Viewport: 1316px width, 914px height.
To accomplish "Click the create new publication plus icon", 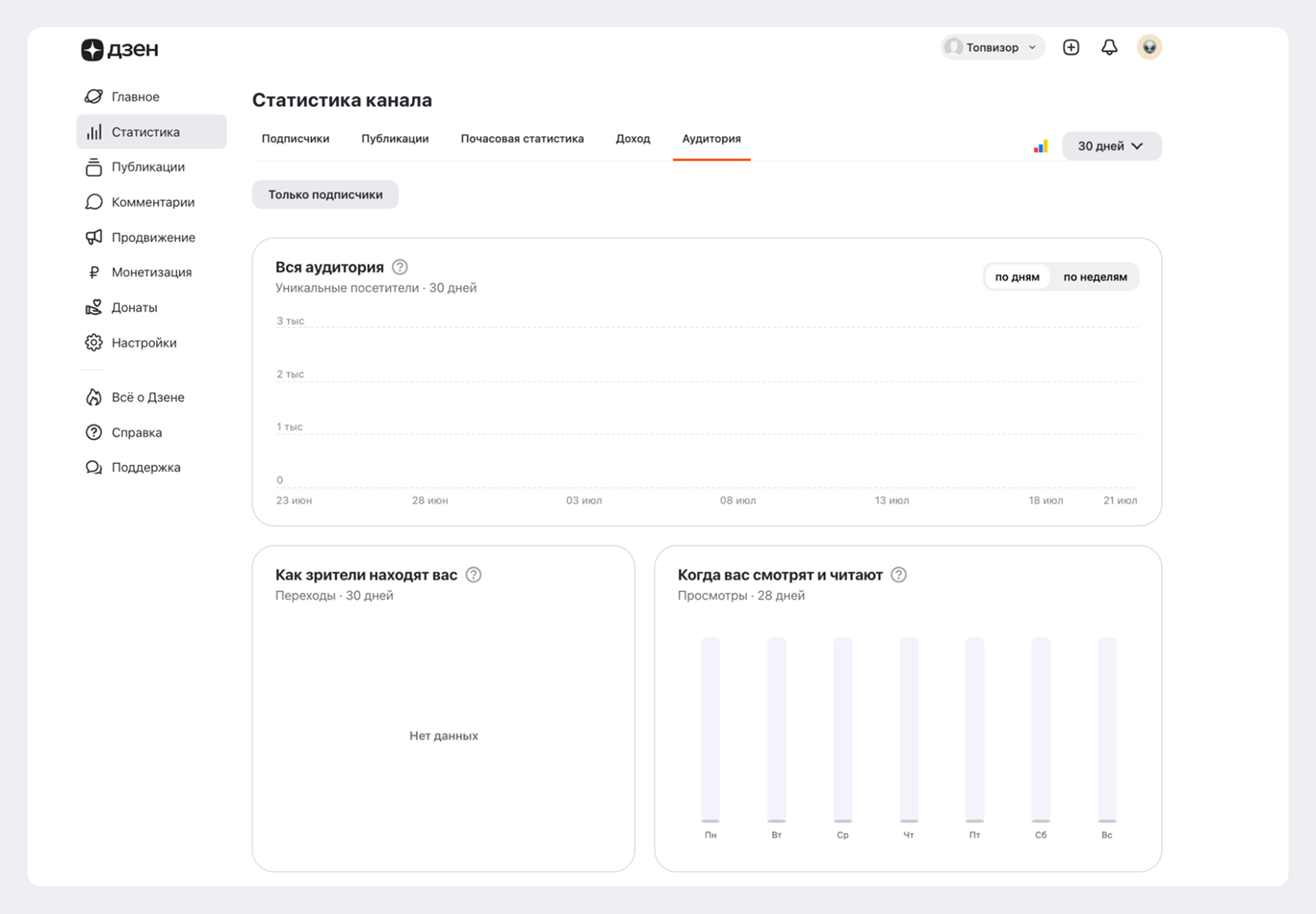I will pyautogui.click(x=1071, y=47).
